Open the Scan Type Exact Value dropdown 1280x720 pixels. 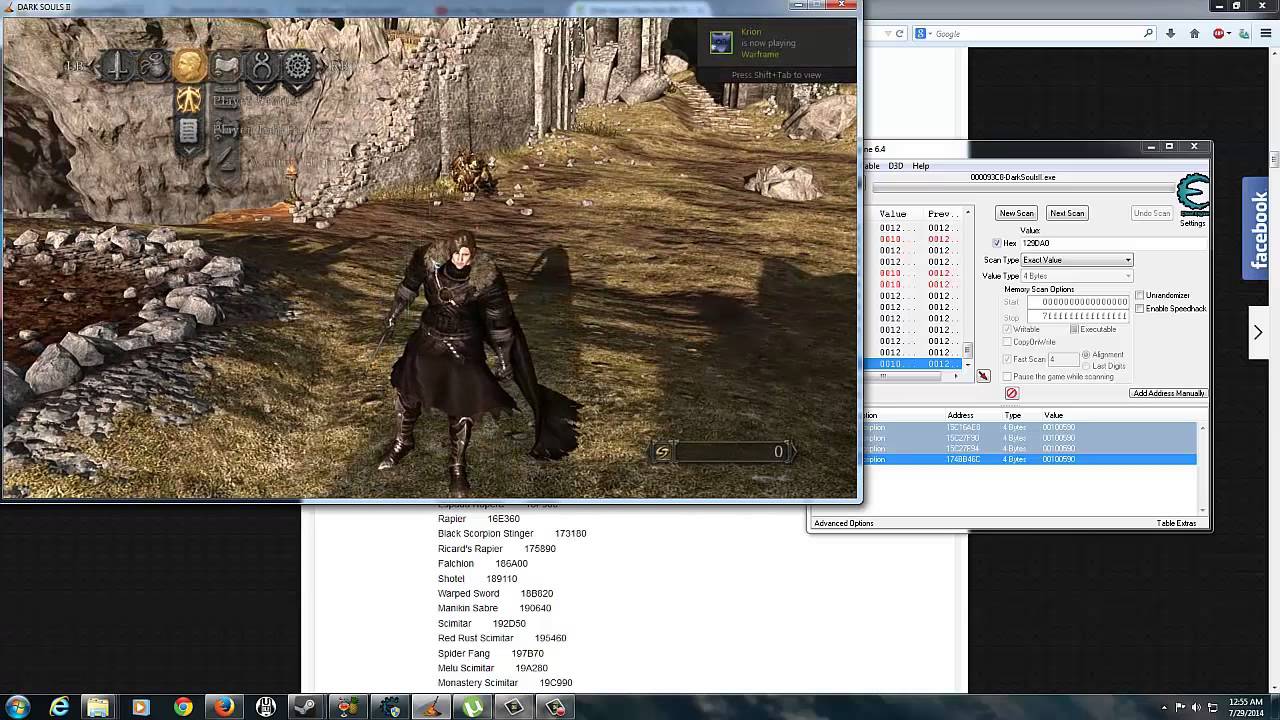pyautogui.click(x=1076, y=260)
